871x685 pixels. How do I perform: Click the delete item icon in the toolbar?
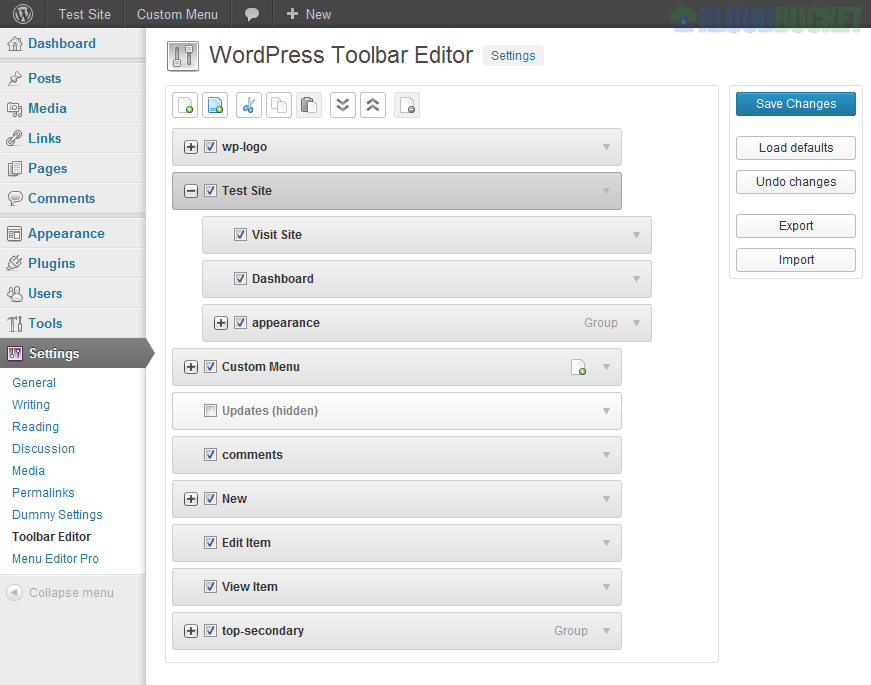point(407,105)
